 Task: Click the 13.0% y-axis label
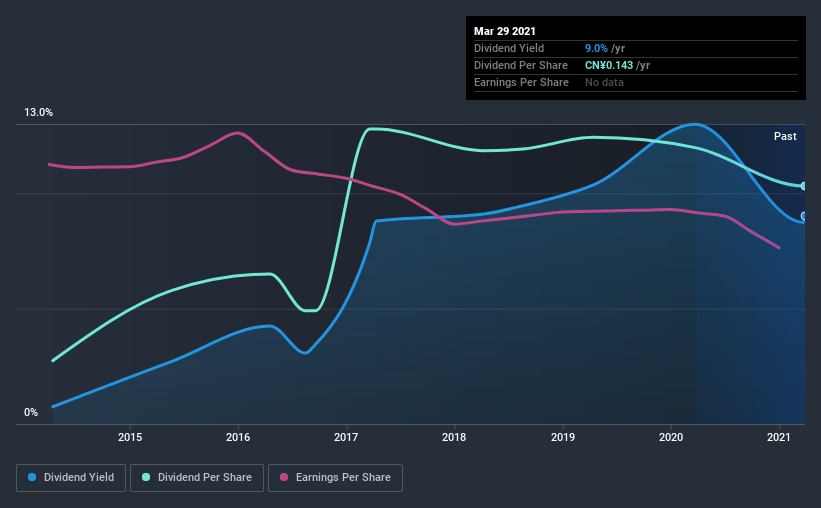point(38,113)
